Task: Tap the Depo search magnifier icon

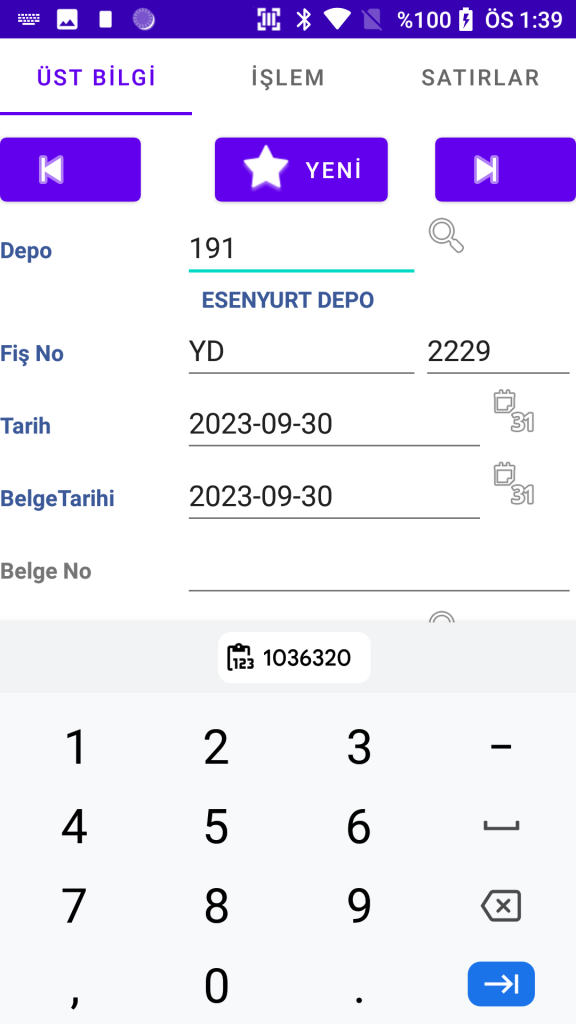Action: pyautogui.click(x=447, y=236)
